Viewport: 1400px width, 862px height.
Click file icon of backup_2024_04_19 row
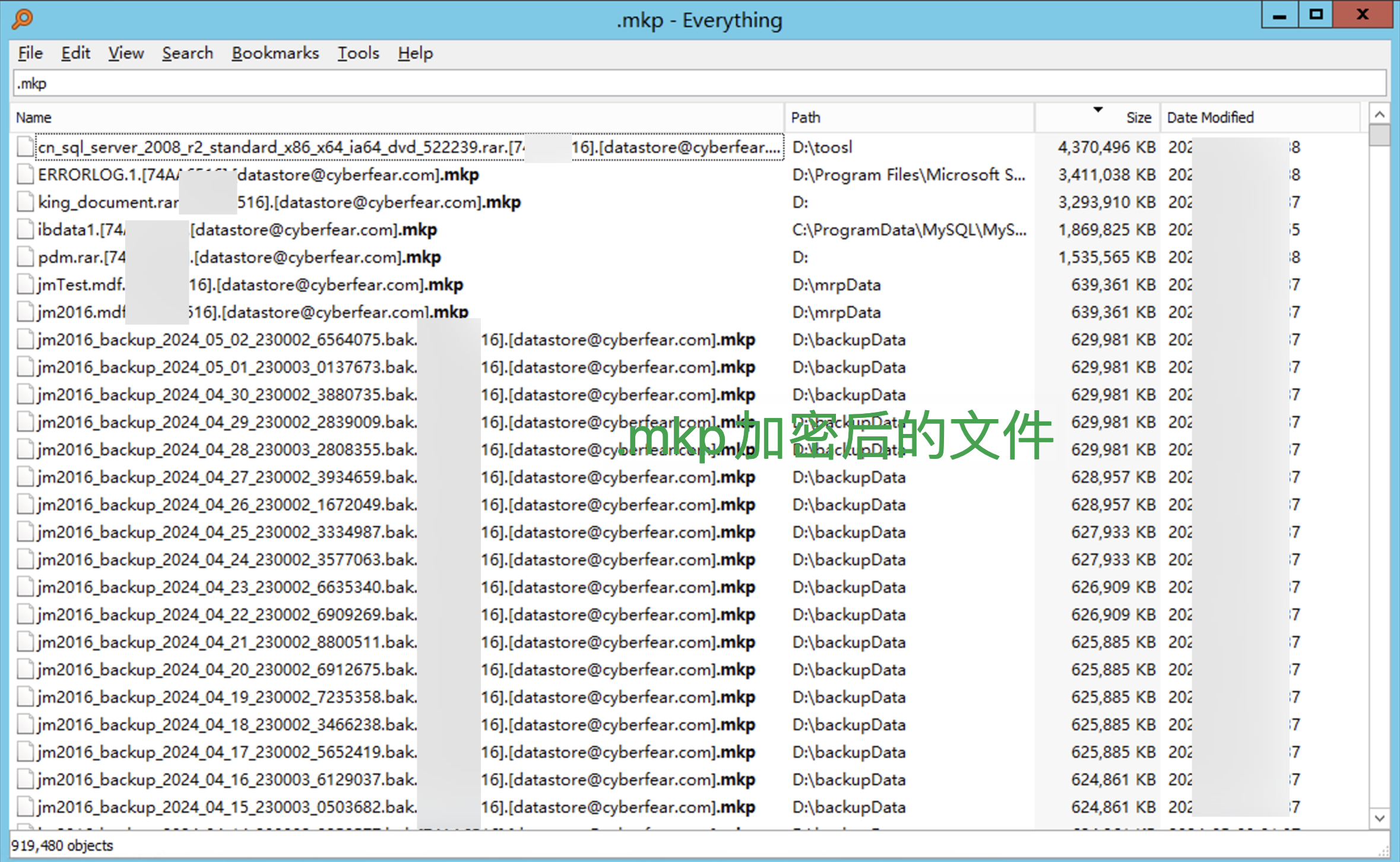[25, 697]
